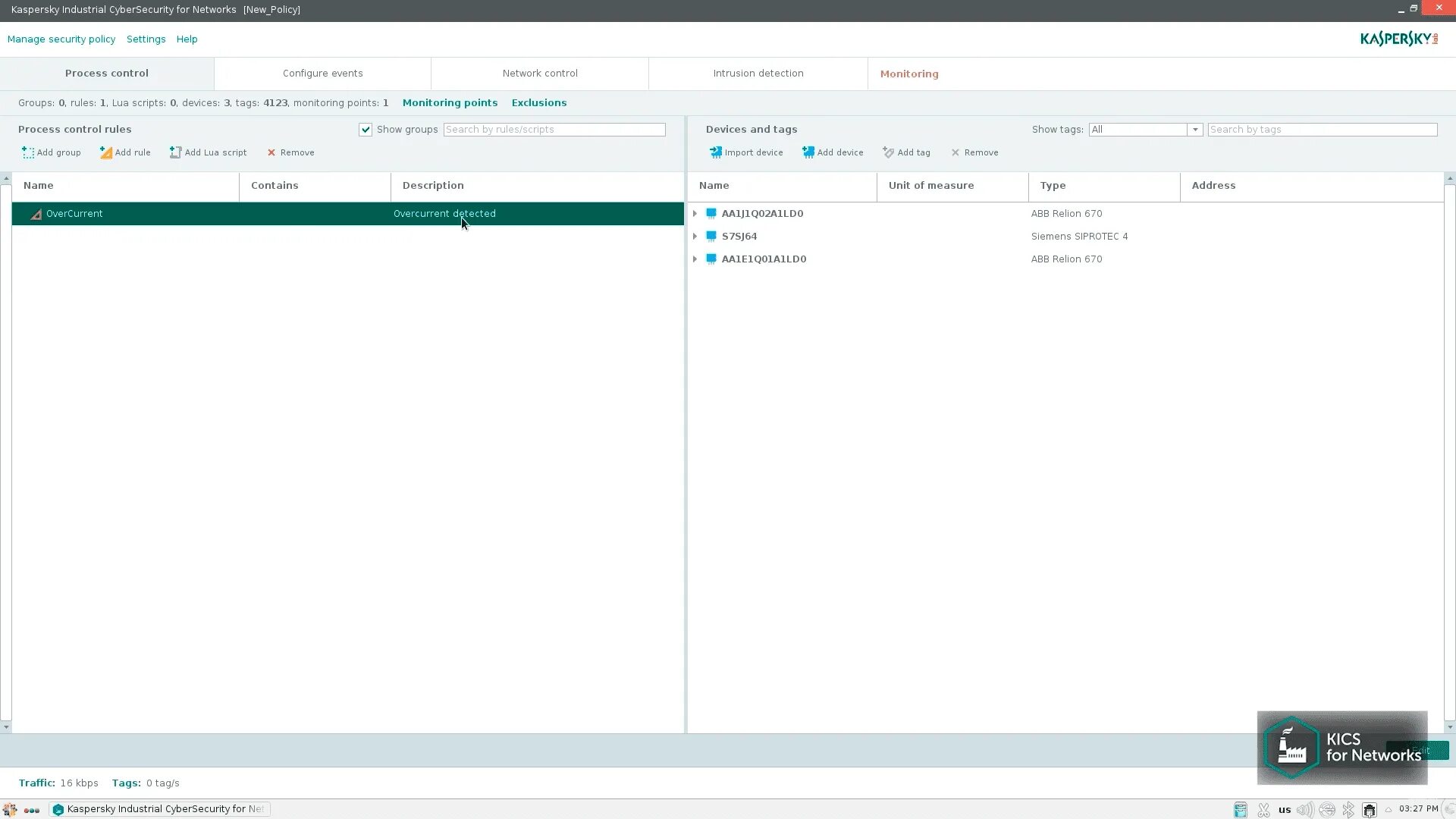Click the OverCurrent rule icon

(36, 214)
